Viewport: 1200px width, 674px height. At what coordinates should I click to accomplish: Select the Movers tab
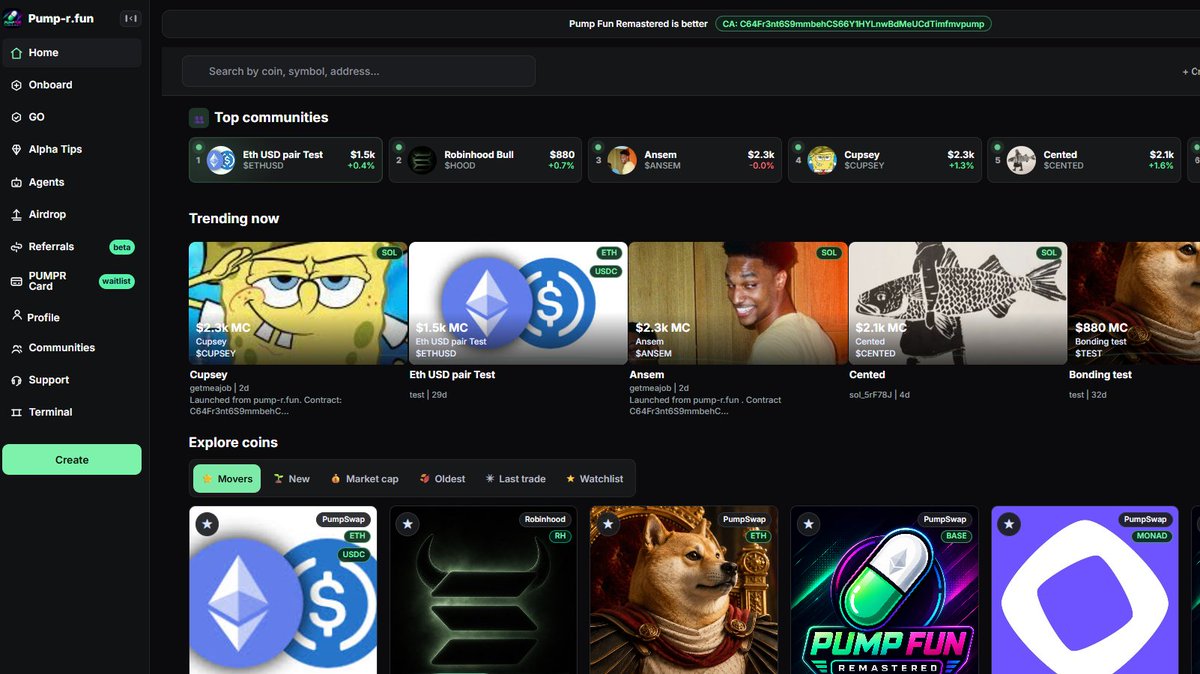(x=227, y=479)
